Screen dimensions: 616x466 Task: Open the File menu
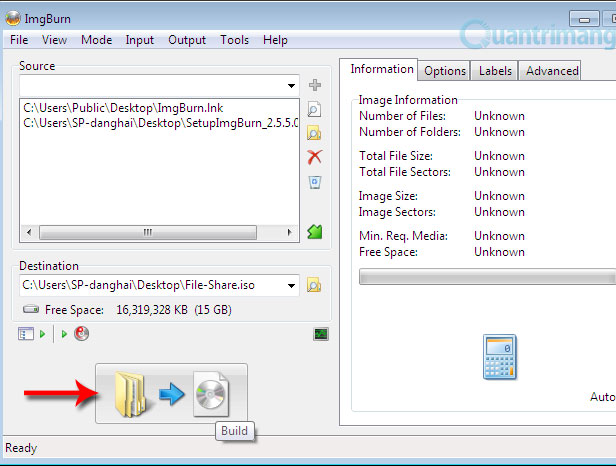click(19, 40)
